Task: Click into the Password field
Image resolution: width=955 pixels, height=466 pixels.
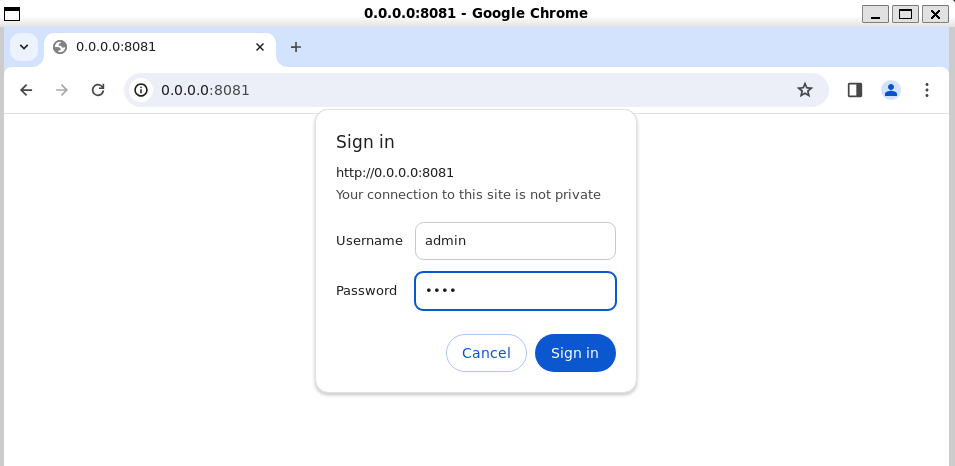Action: coord(515,291)
